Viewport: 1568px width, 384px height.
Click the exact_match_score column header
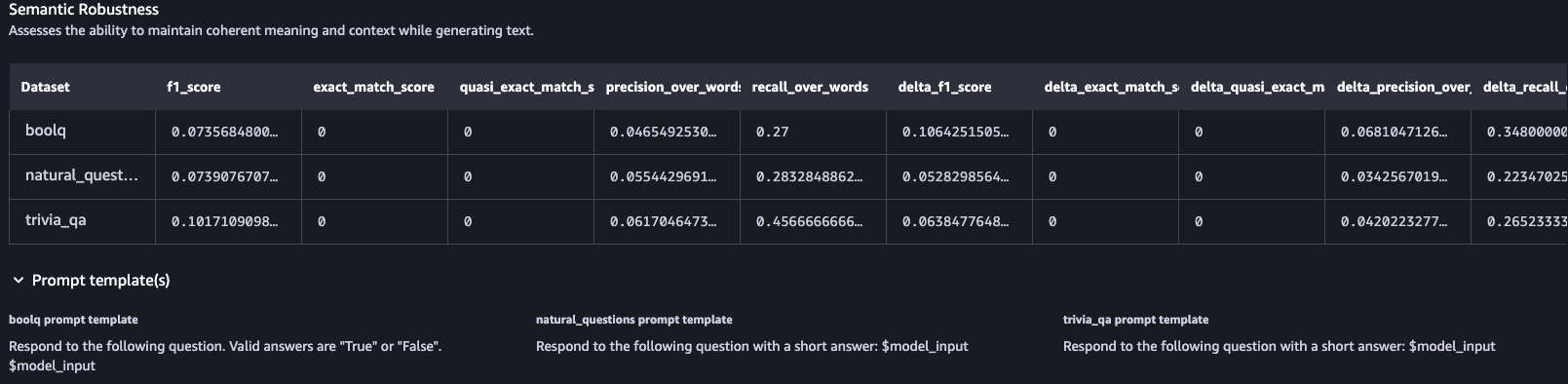374,87
